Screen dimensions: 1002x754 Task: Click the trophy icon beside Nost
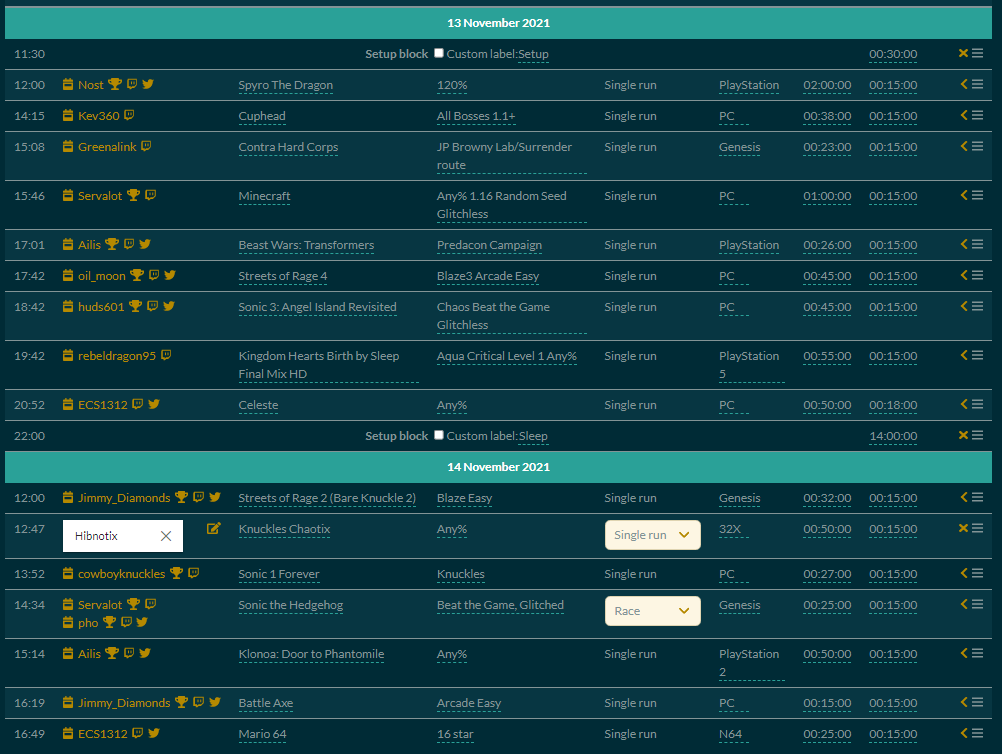pos(115,84)
